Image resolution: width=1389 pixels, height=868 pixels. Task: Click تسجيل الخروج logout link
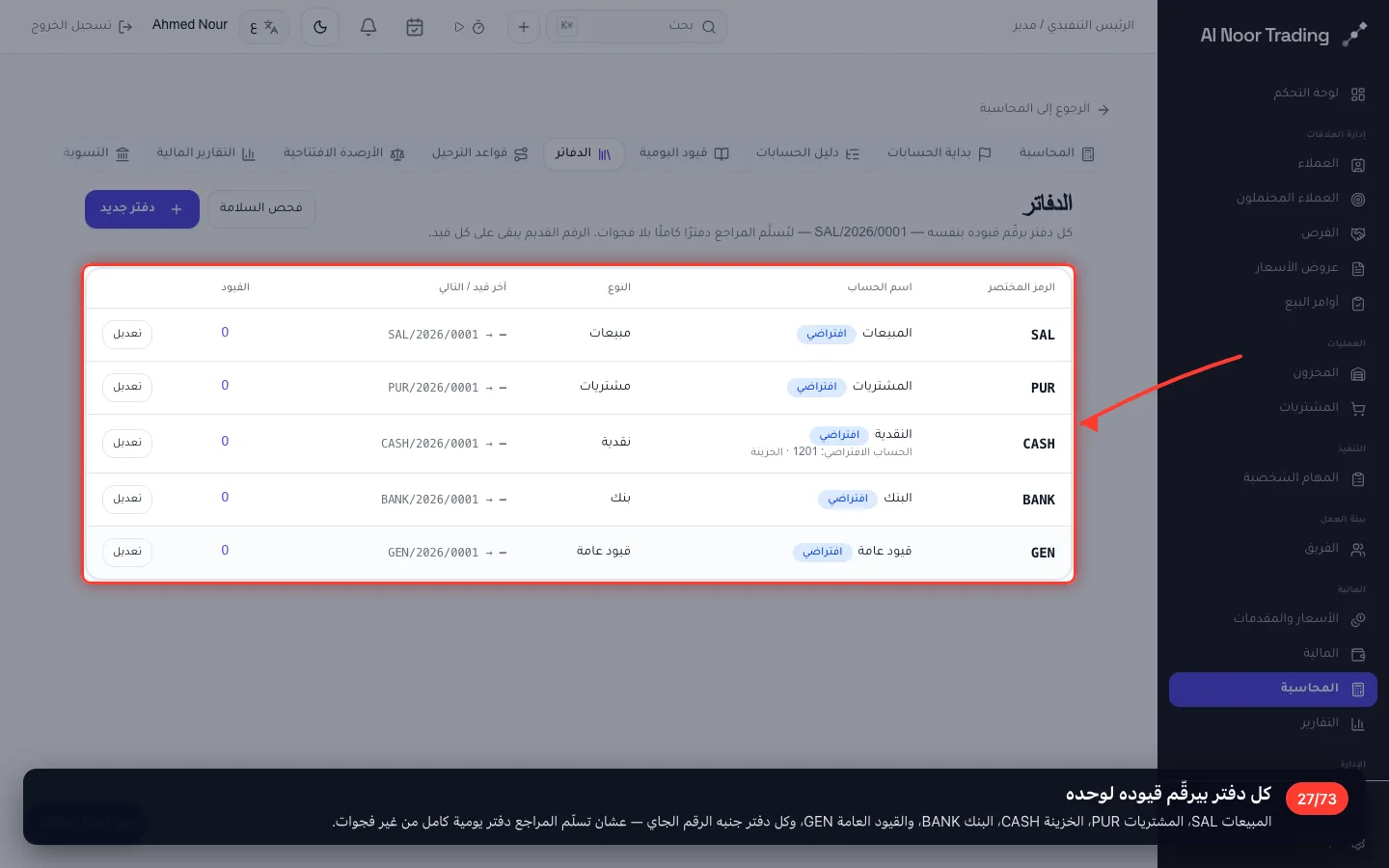81,26
